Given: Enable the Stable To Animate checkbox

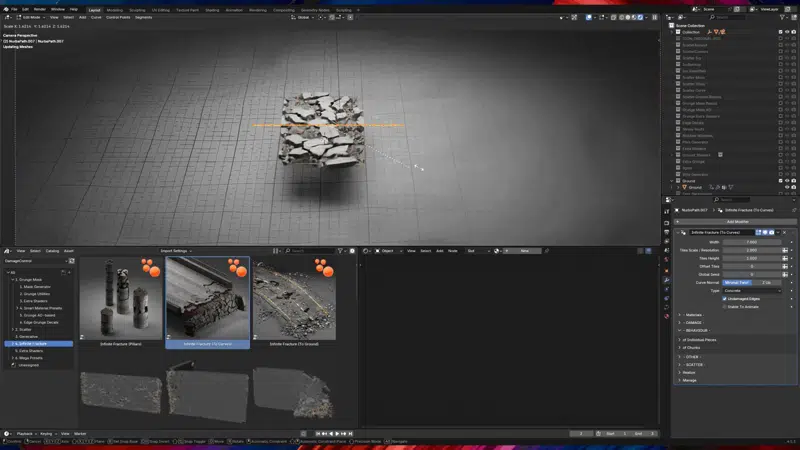Looking at the screenshot, I should point(724,307).
